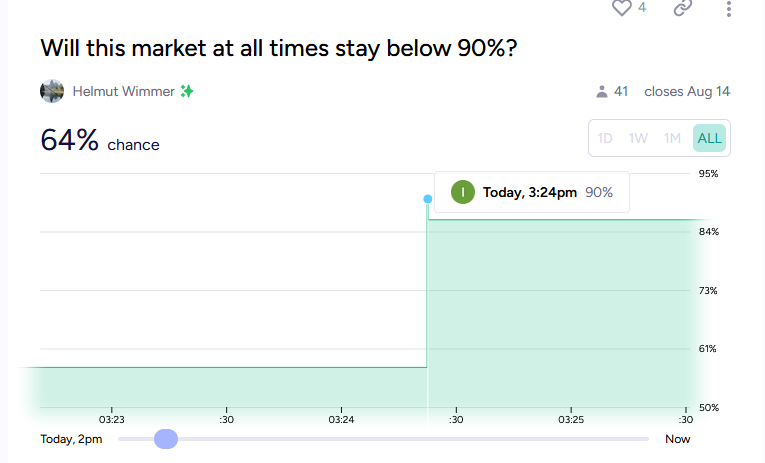Select the 1M time range
Image resolution: width=765 pixels, height=463 pixels.
[672, 139]
